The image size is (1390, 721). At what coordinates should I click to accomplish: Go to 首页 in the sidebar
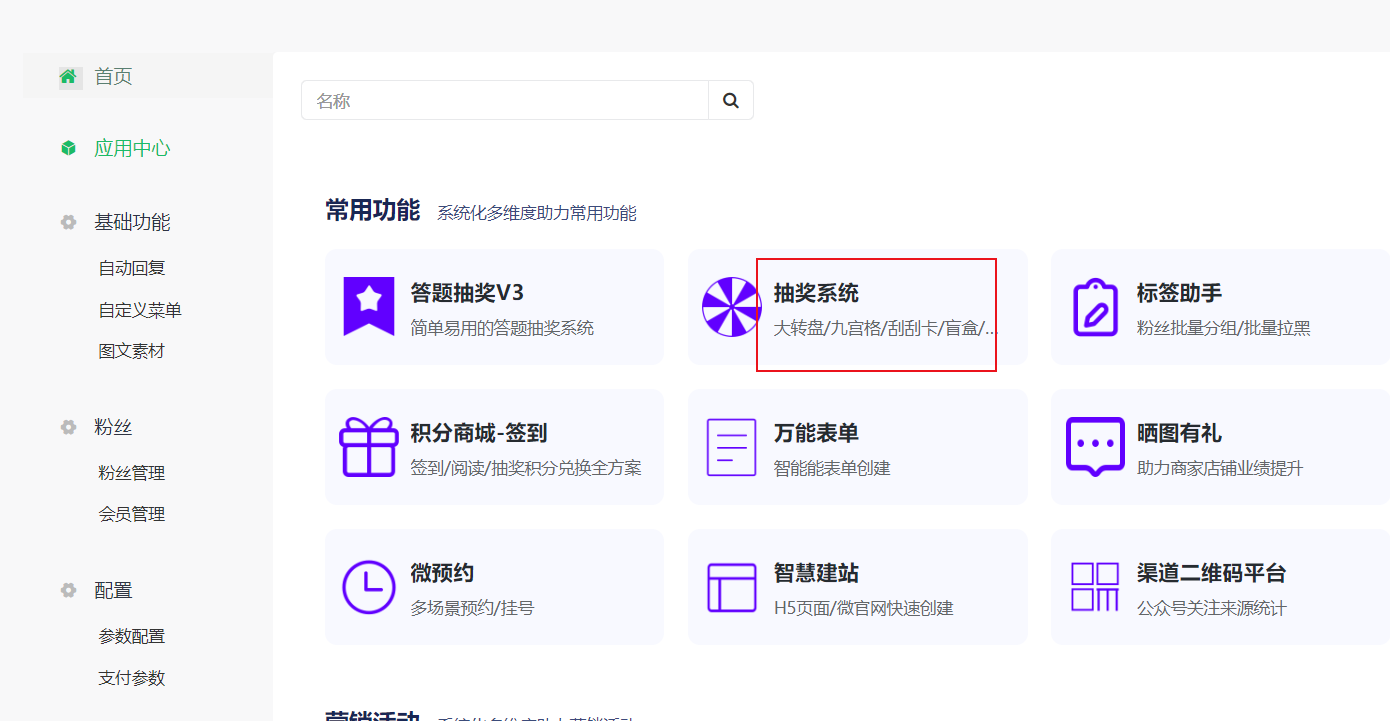(113, 77)
